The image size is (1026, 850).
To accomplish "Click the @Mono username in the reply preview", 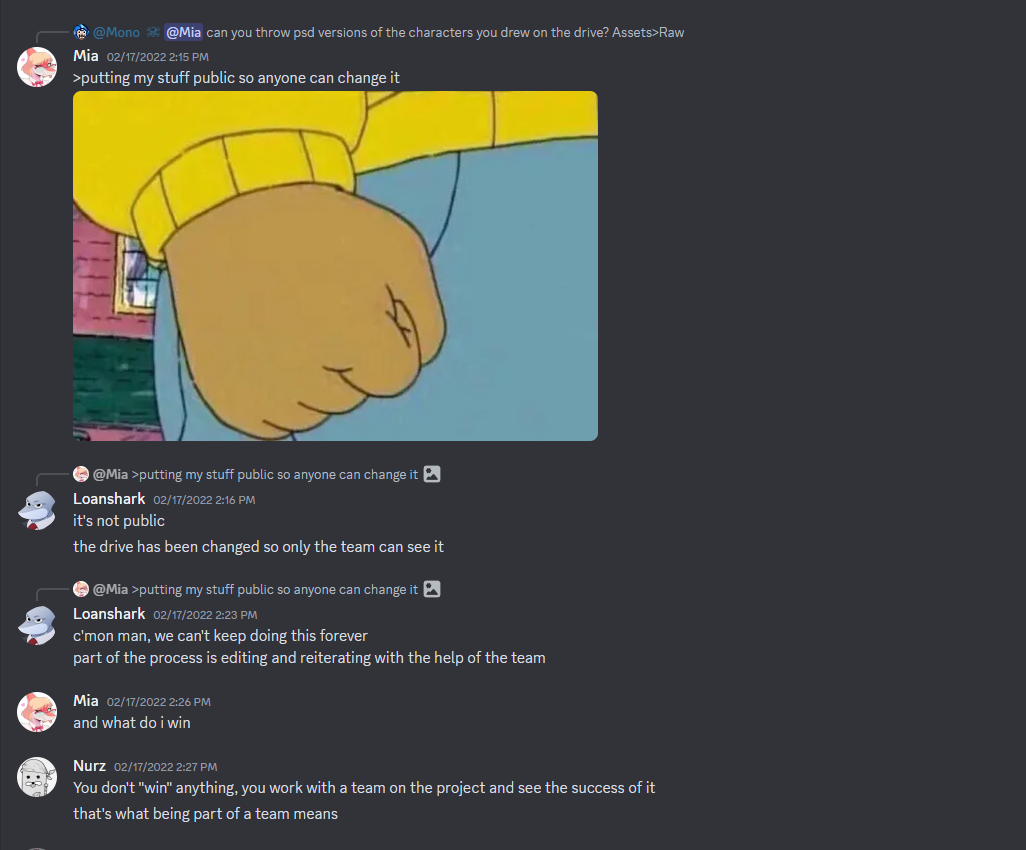I will click(116, 32).
